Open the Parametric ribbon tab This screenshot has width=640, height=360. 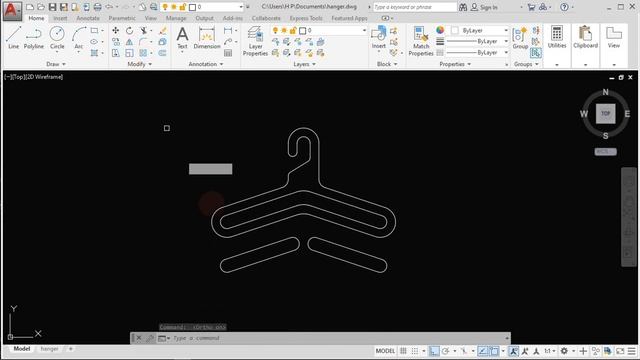click(x=122, y=18)
